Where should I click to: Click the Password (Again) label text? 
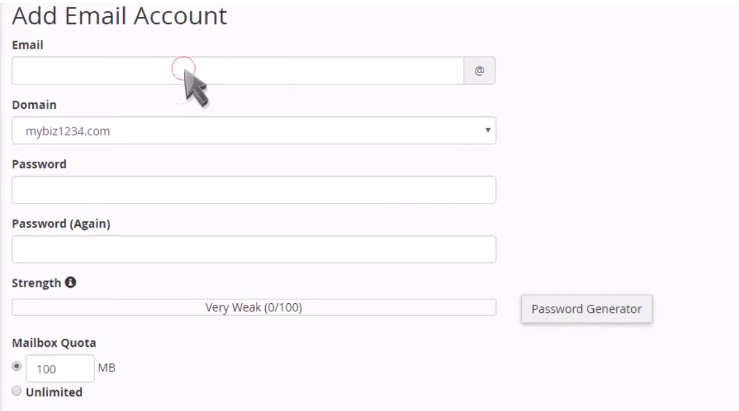(61, 223)
